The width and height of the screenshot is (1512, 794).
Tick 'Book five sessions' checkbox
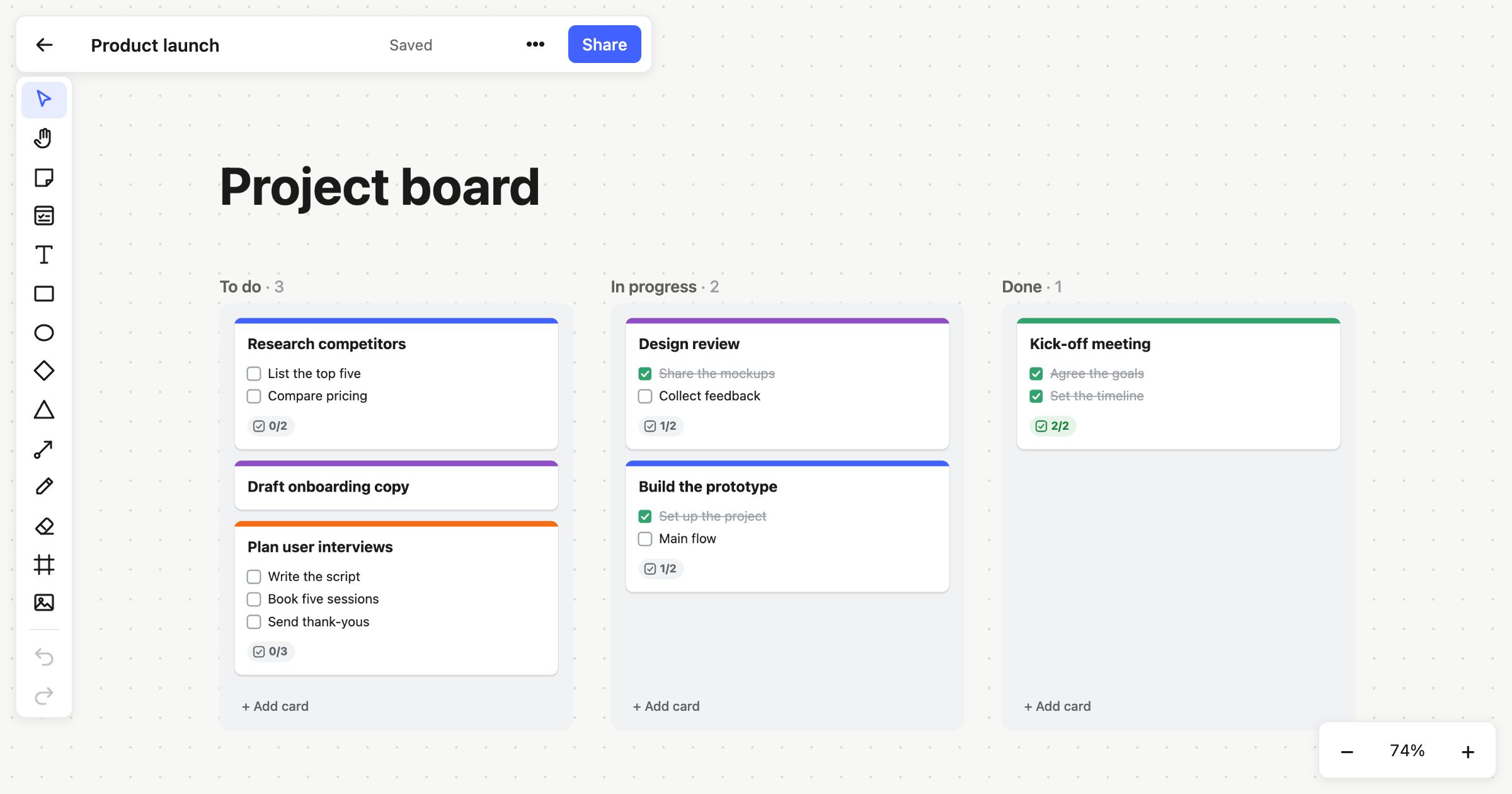click(x=254, y=599)
